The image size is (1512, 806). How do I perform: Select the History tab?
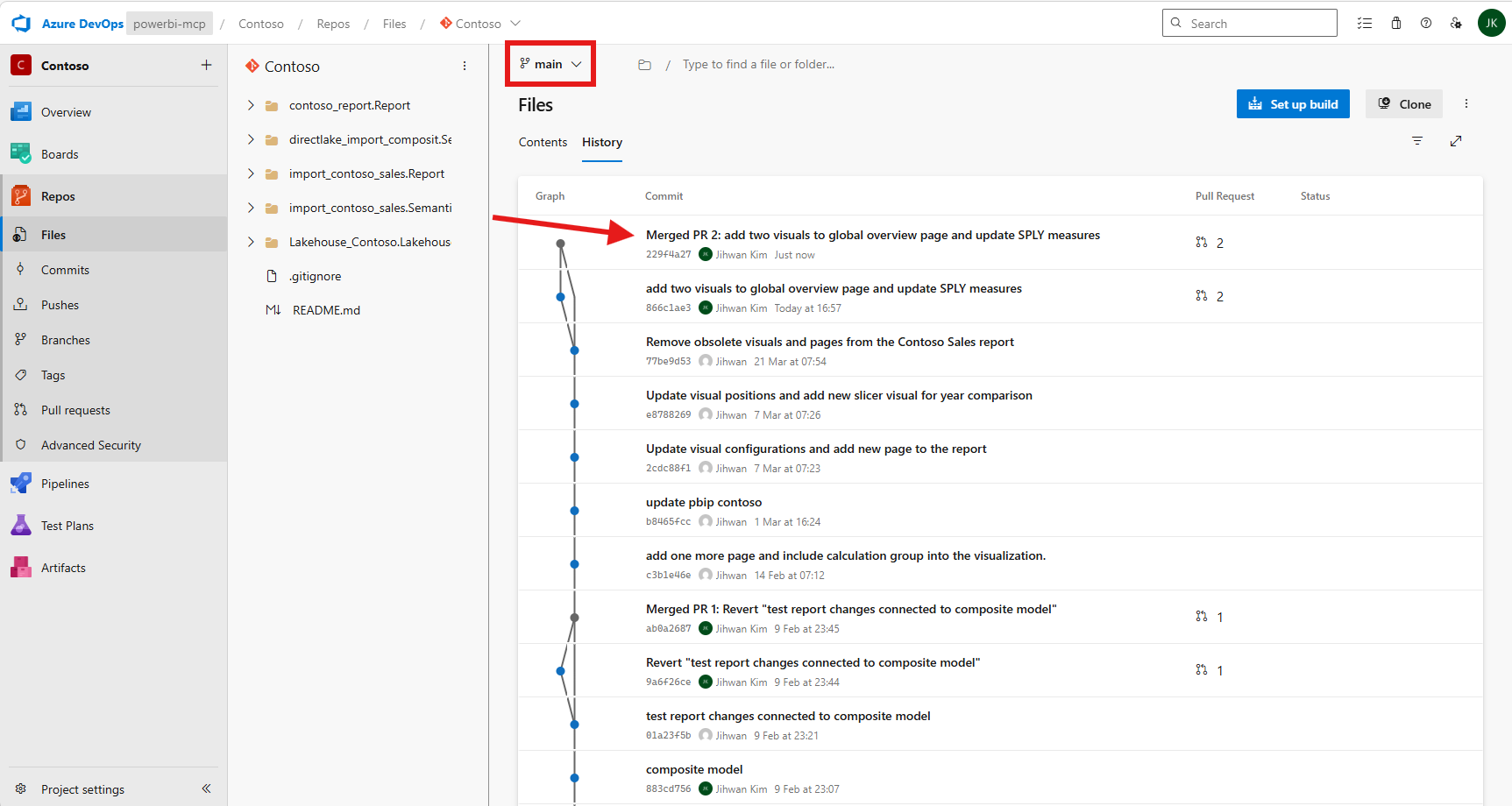(x=602, y=142)
